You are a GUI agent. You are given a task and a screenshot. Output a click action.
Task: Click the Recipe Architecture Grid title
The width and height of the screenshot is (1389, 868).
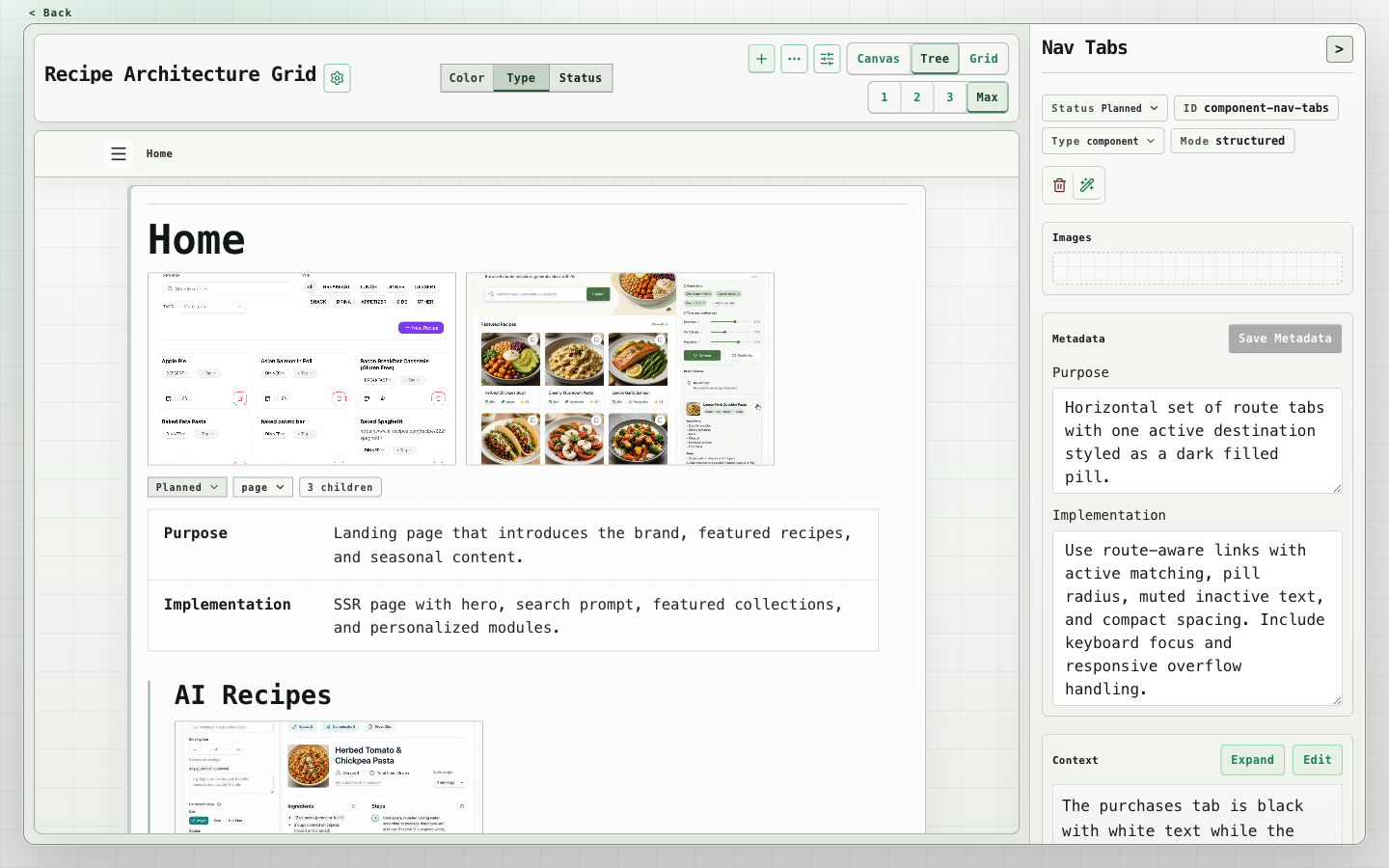click(180, 74)
